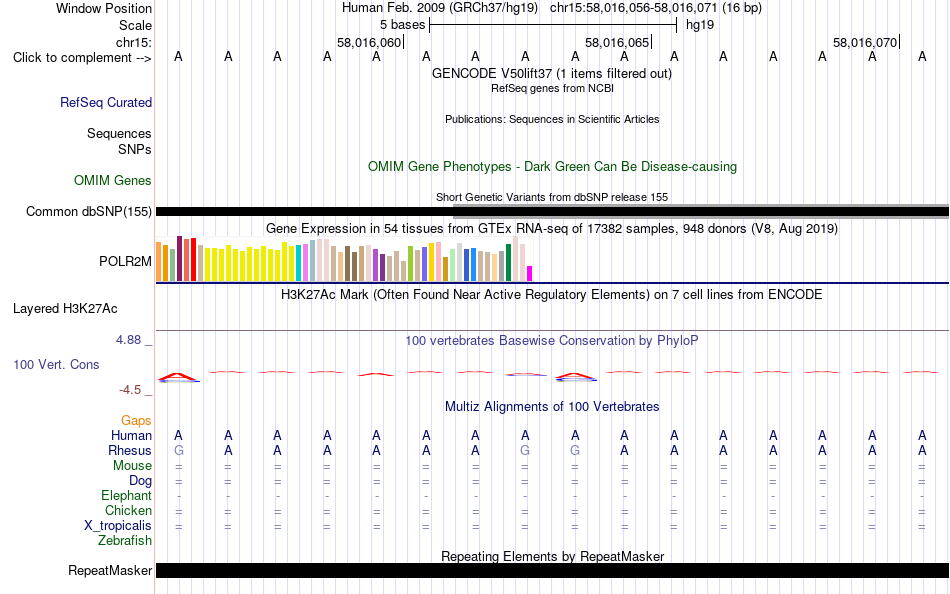
Task: Click the RepeatMasker track label
Action: [x=110, y=570]
